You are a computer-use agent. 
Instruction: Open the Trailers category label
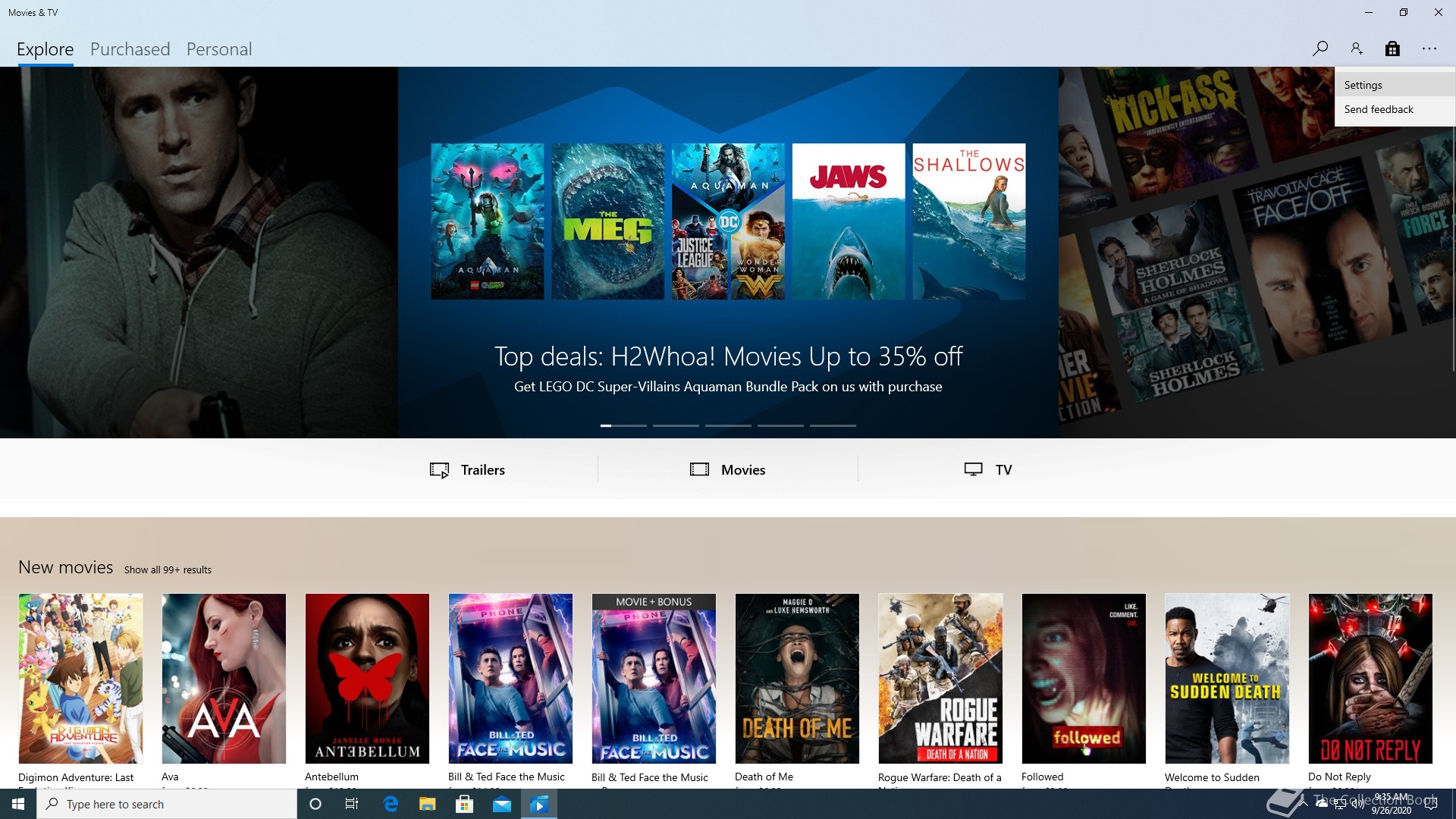pos(483,470)
